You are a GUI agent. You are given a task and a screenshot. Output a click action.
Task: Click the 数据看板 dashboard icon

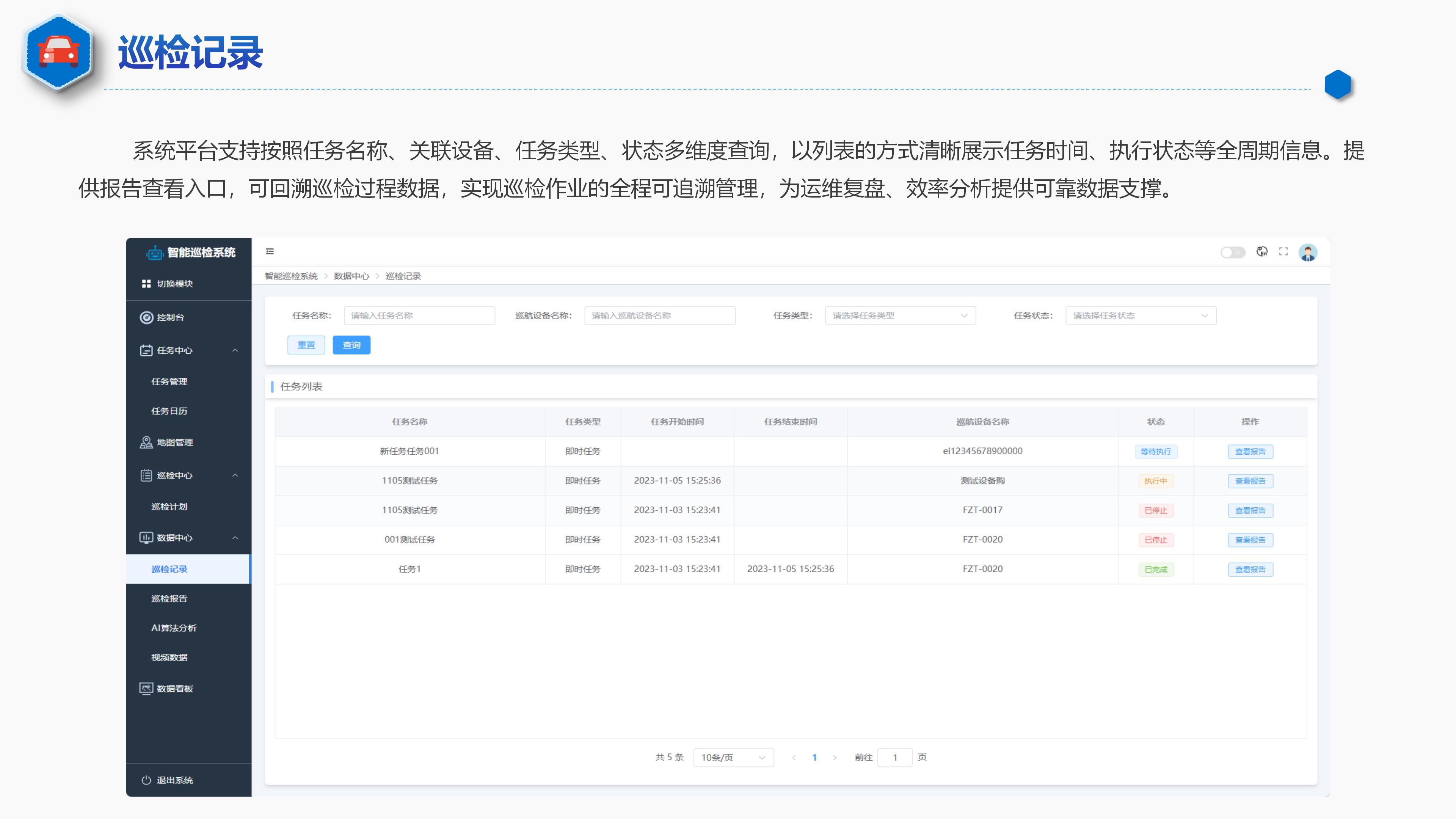[x=146, y=689]
